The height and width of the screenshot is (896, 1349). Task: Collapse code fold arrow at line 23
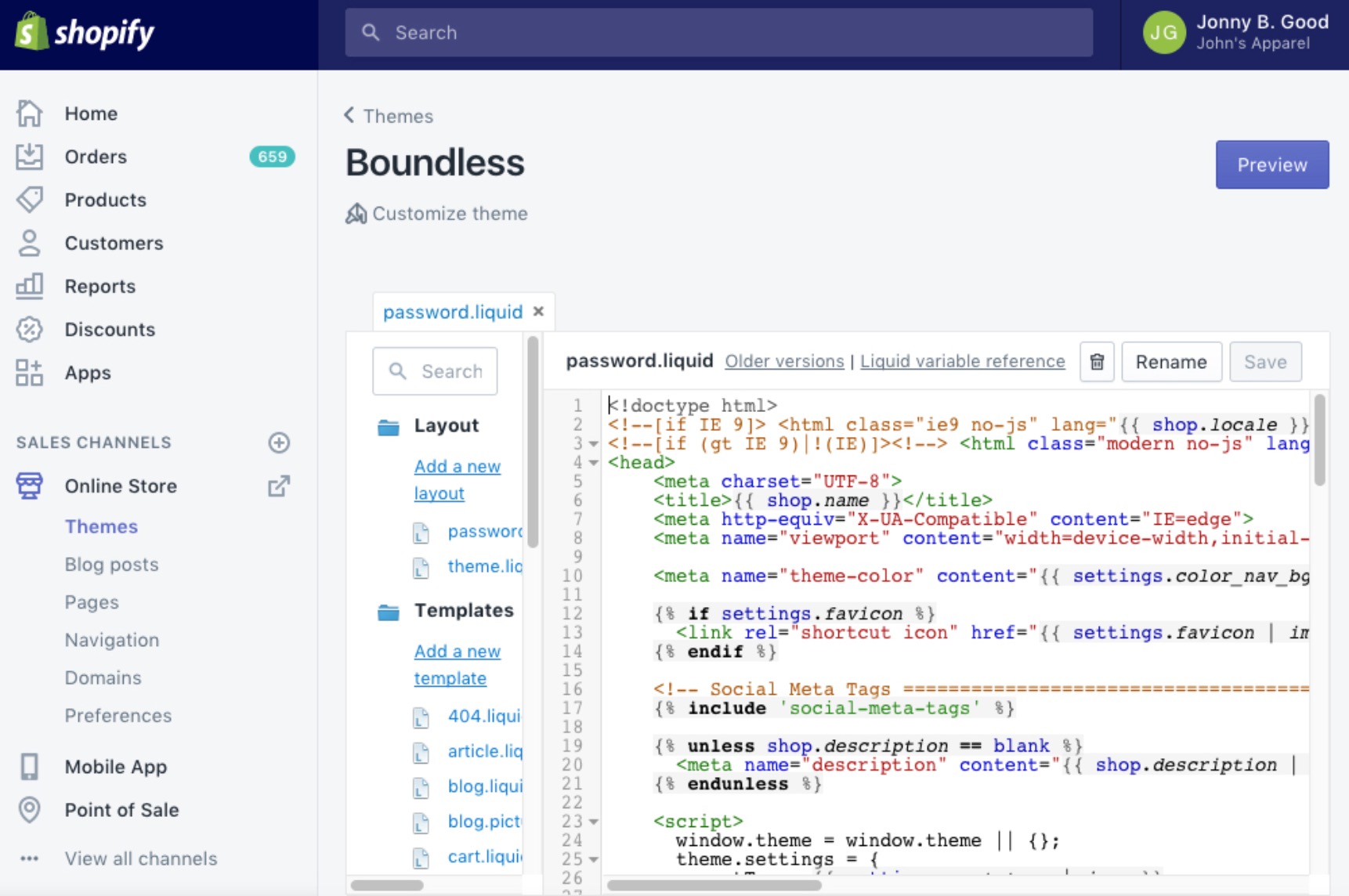594,822
